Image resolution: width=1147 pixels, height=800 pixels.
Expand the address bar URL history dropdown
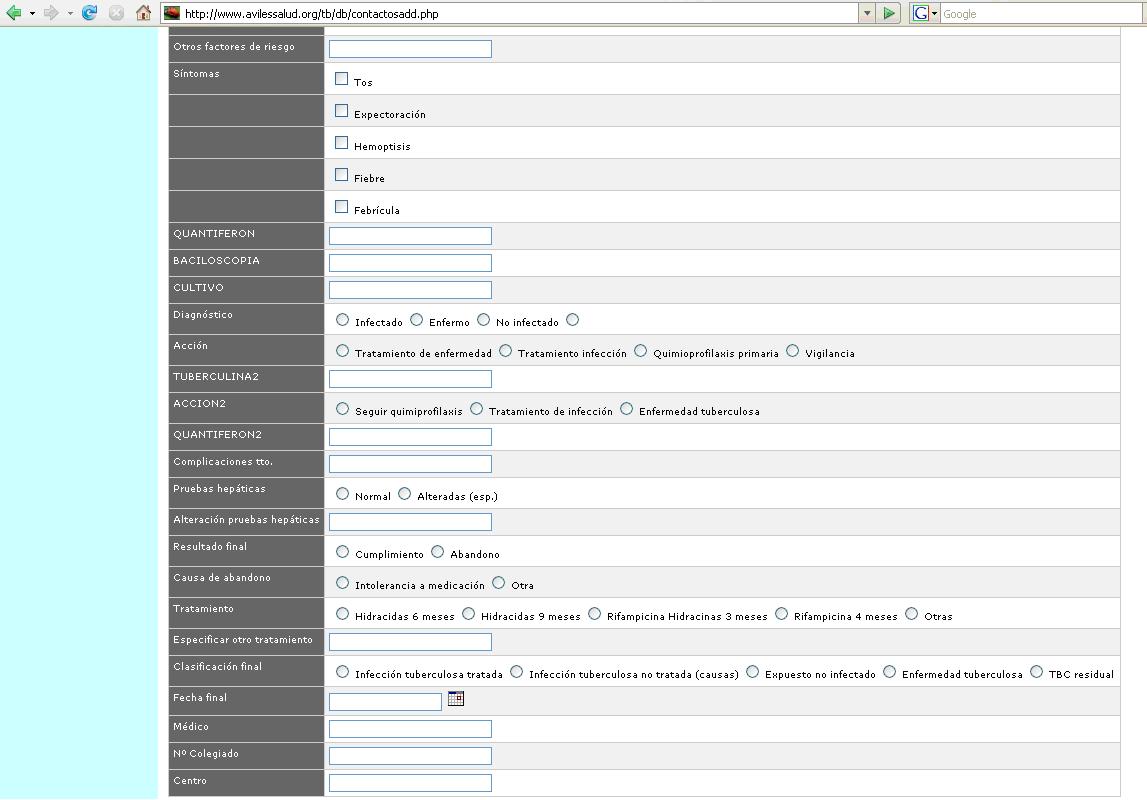(x=866, y=13)
